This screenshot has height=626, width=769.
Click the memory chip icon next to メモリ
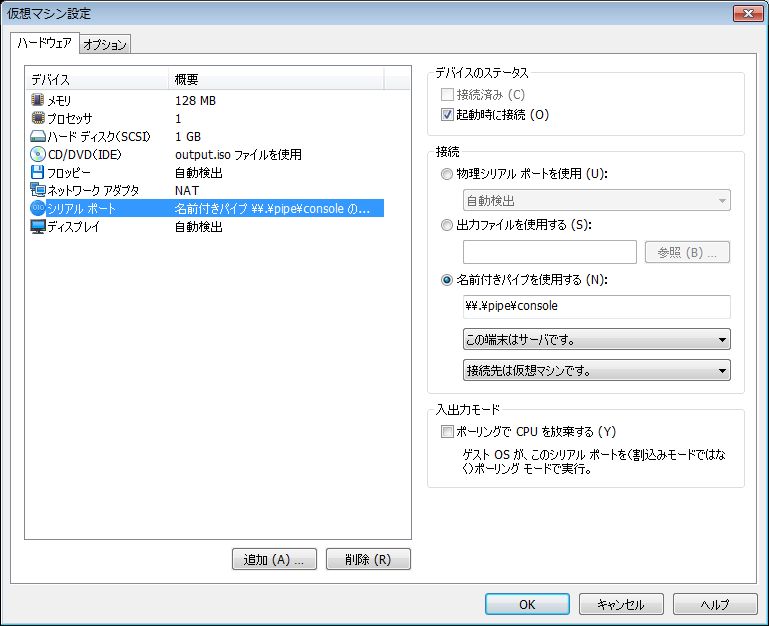37,100
